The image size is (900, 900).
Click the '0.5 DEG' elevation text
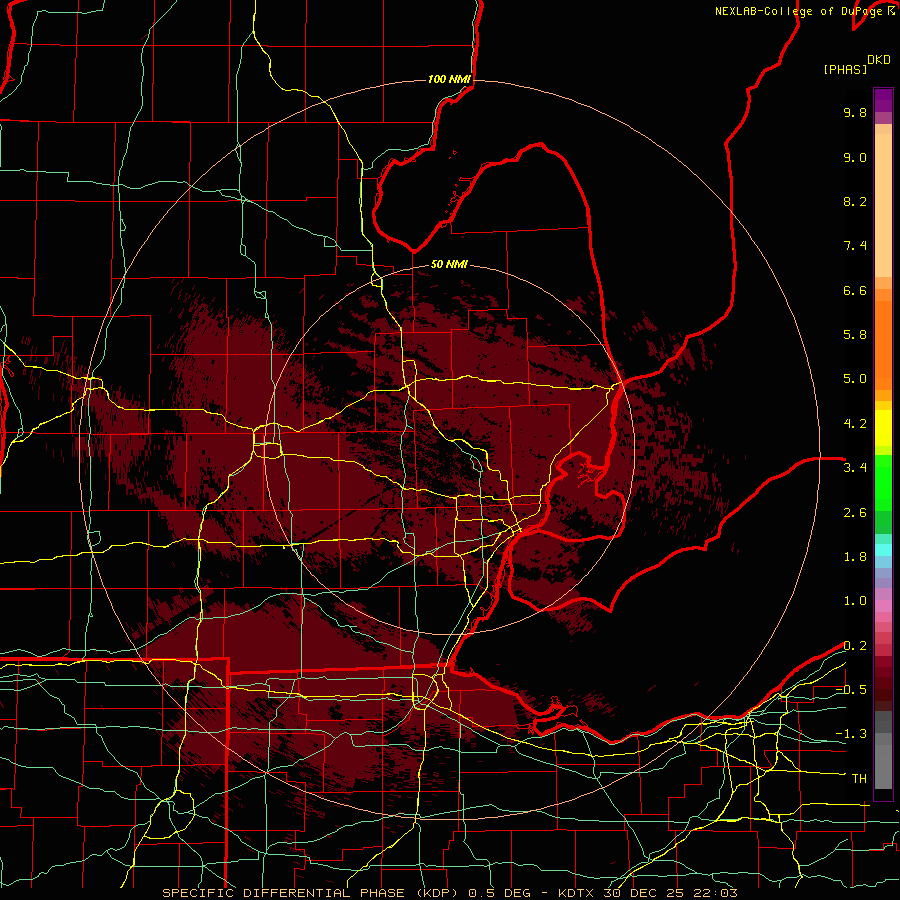(499, 893)
